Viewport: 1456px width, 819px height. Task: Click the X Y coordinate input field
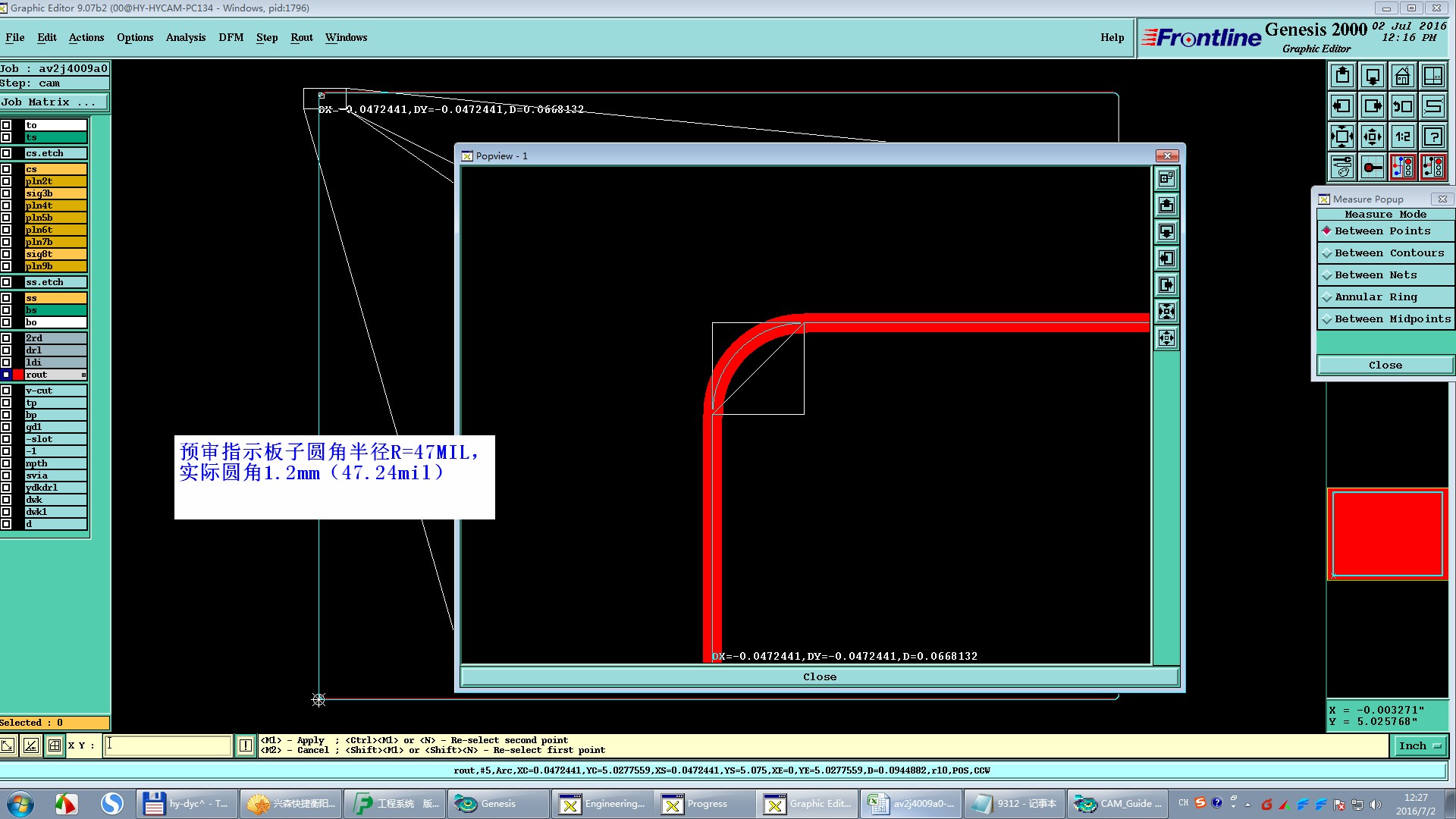[168, 745]
